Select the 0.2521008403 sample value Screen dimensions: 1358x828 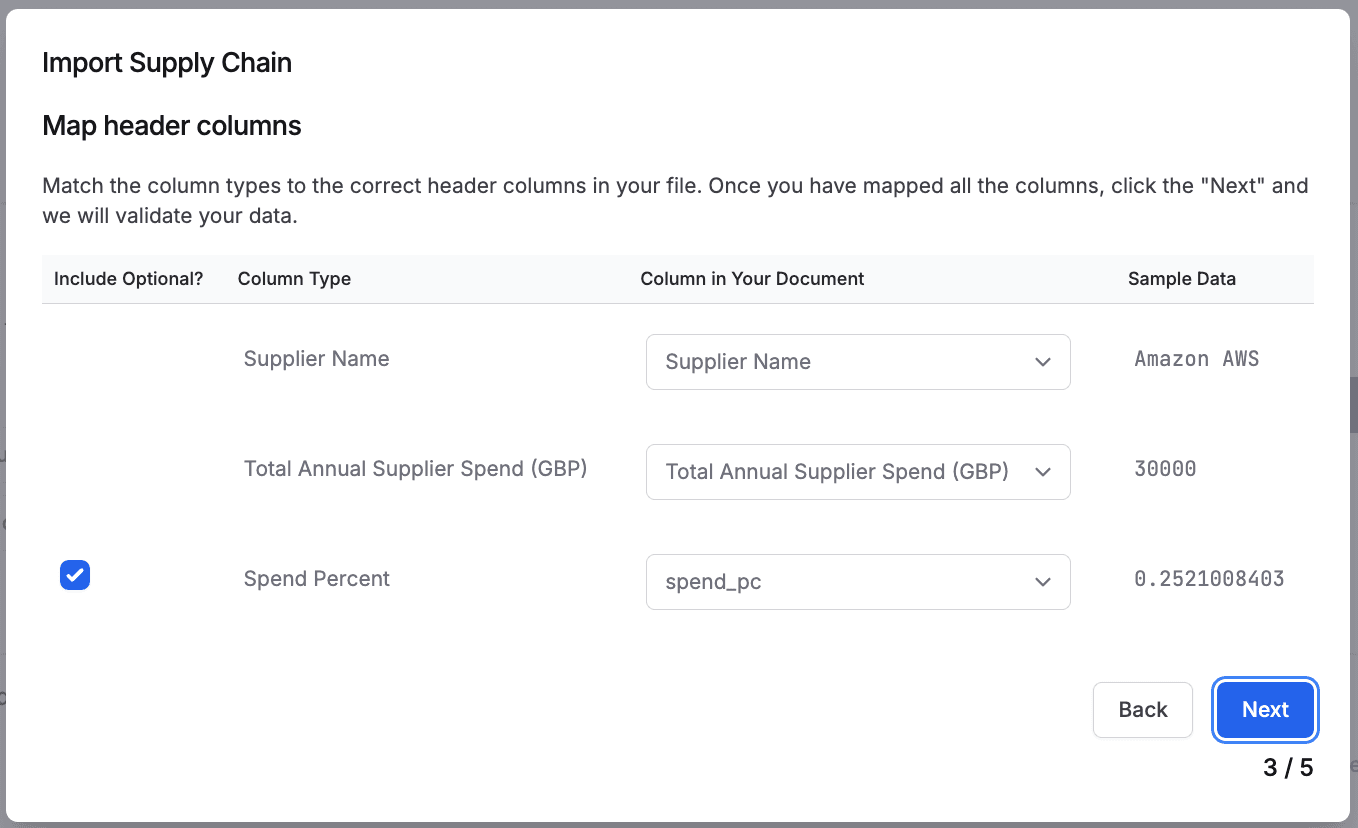point(1209,579)
